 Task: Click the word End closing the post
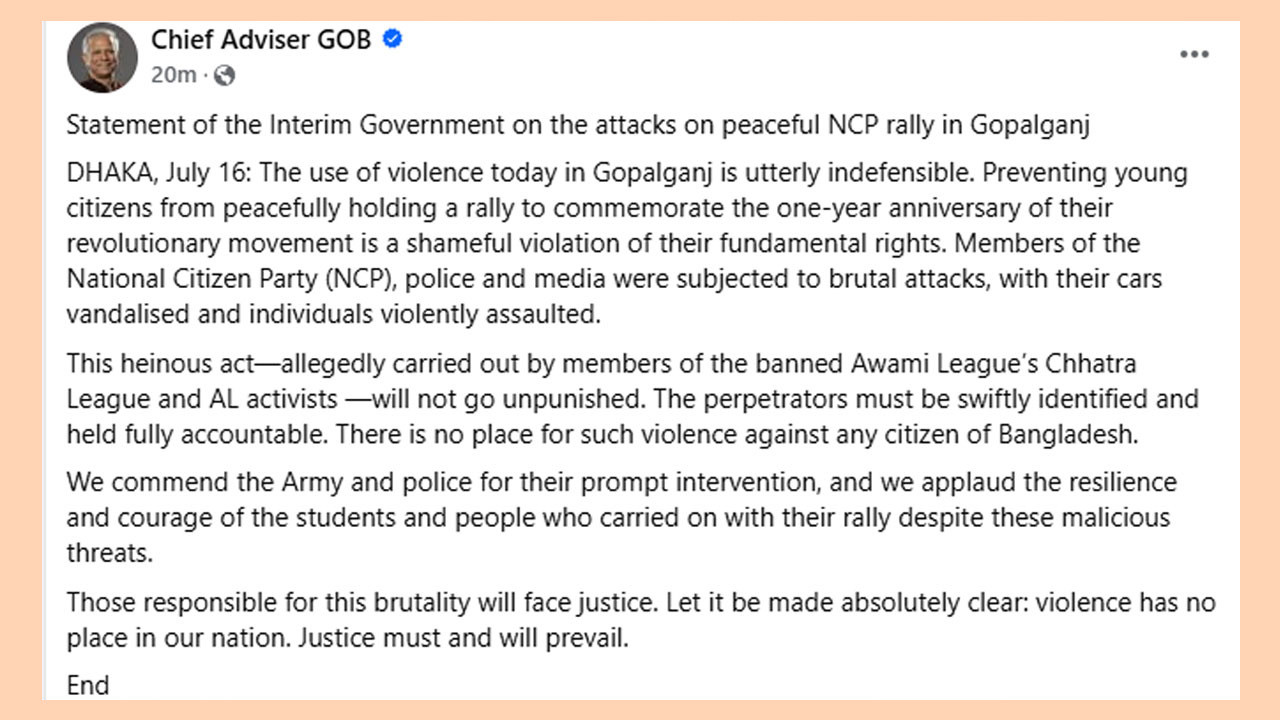coord(88,686)
